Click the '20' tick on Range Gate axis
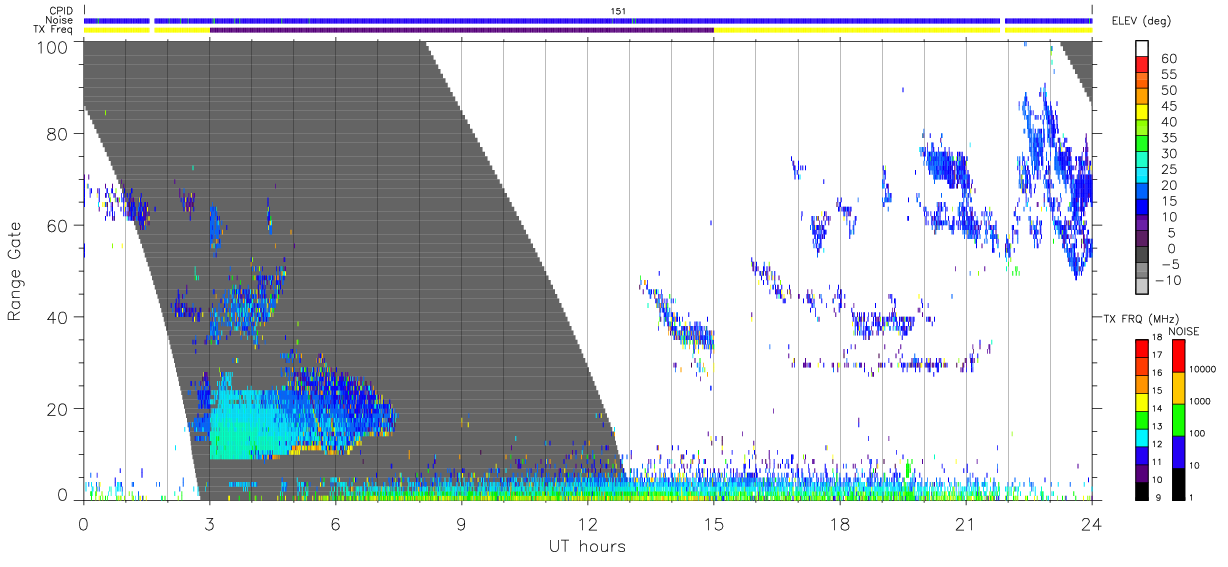The image size is (1228, 567). 58,409
